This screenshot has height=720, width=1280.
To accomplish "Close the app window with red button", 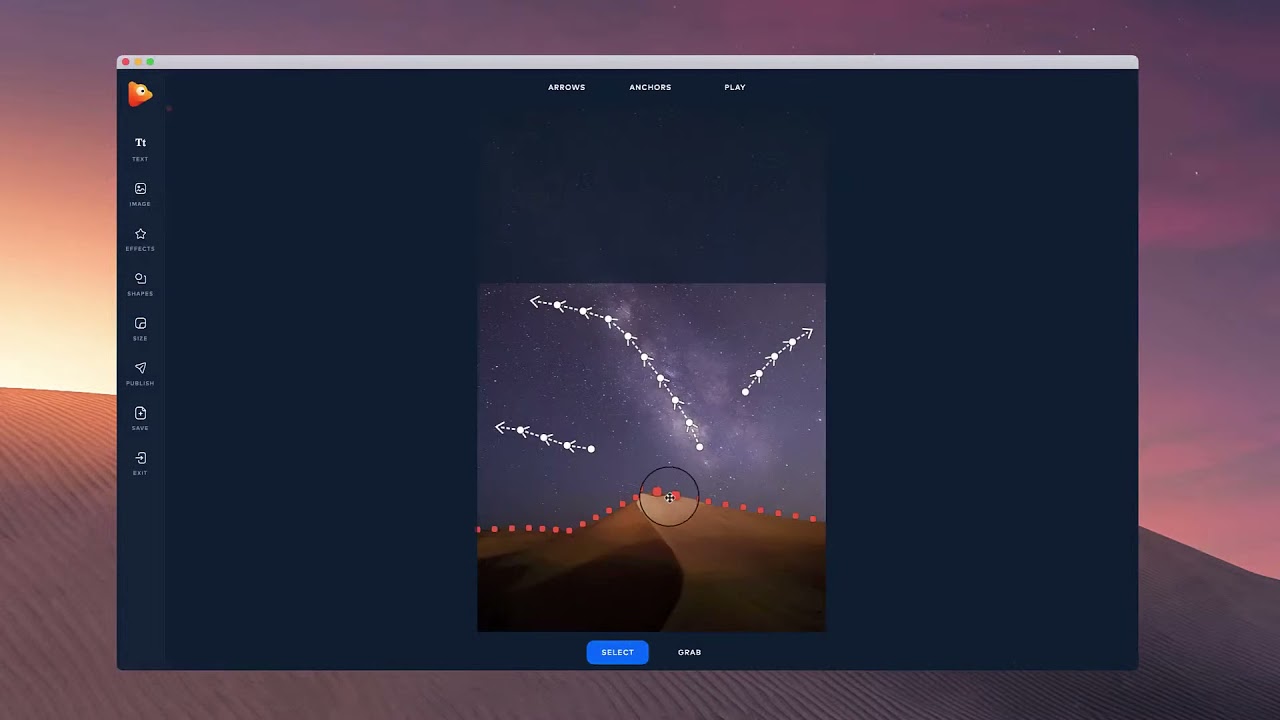I will click(x=126, y=62).
